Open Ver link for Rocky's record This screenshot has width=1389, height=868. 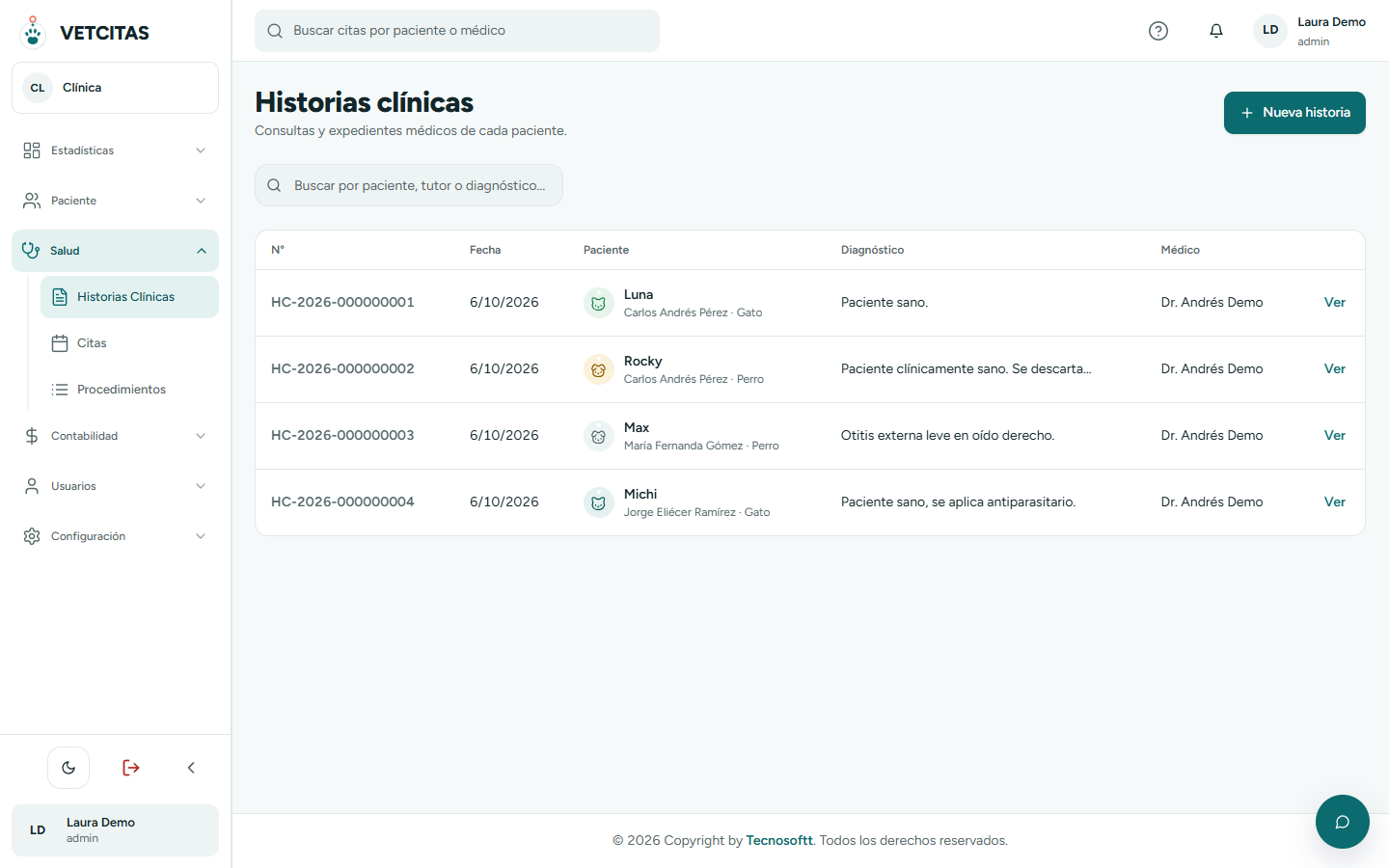1335,369
